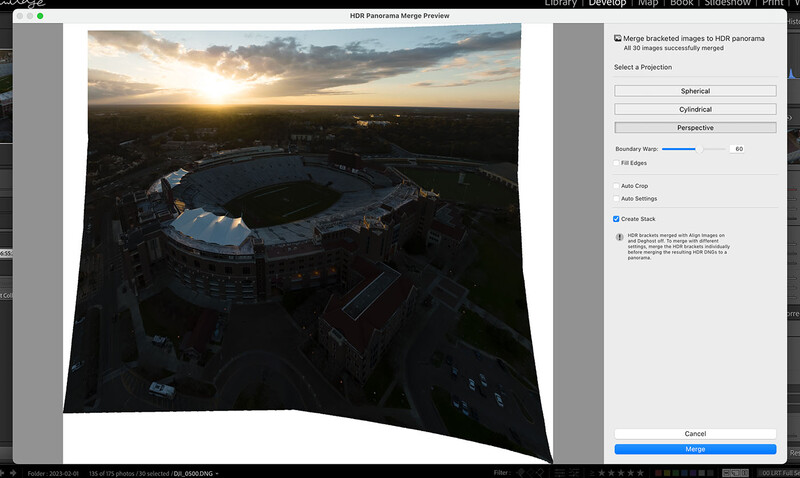800x478 pixels.
Task: Open the Map module
Action: (648, 3)
